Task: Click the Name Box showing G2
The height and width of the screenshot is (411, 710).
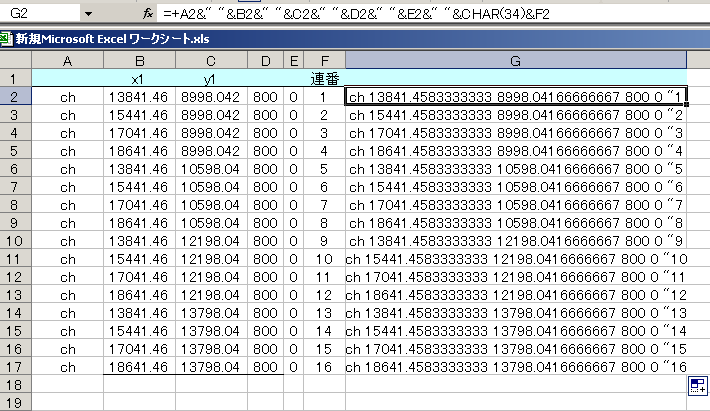Action: (x=40, y=14)
